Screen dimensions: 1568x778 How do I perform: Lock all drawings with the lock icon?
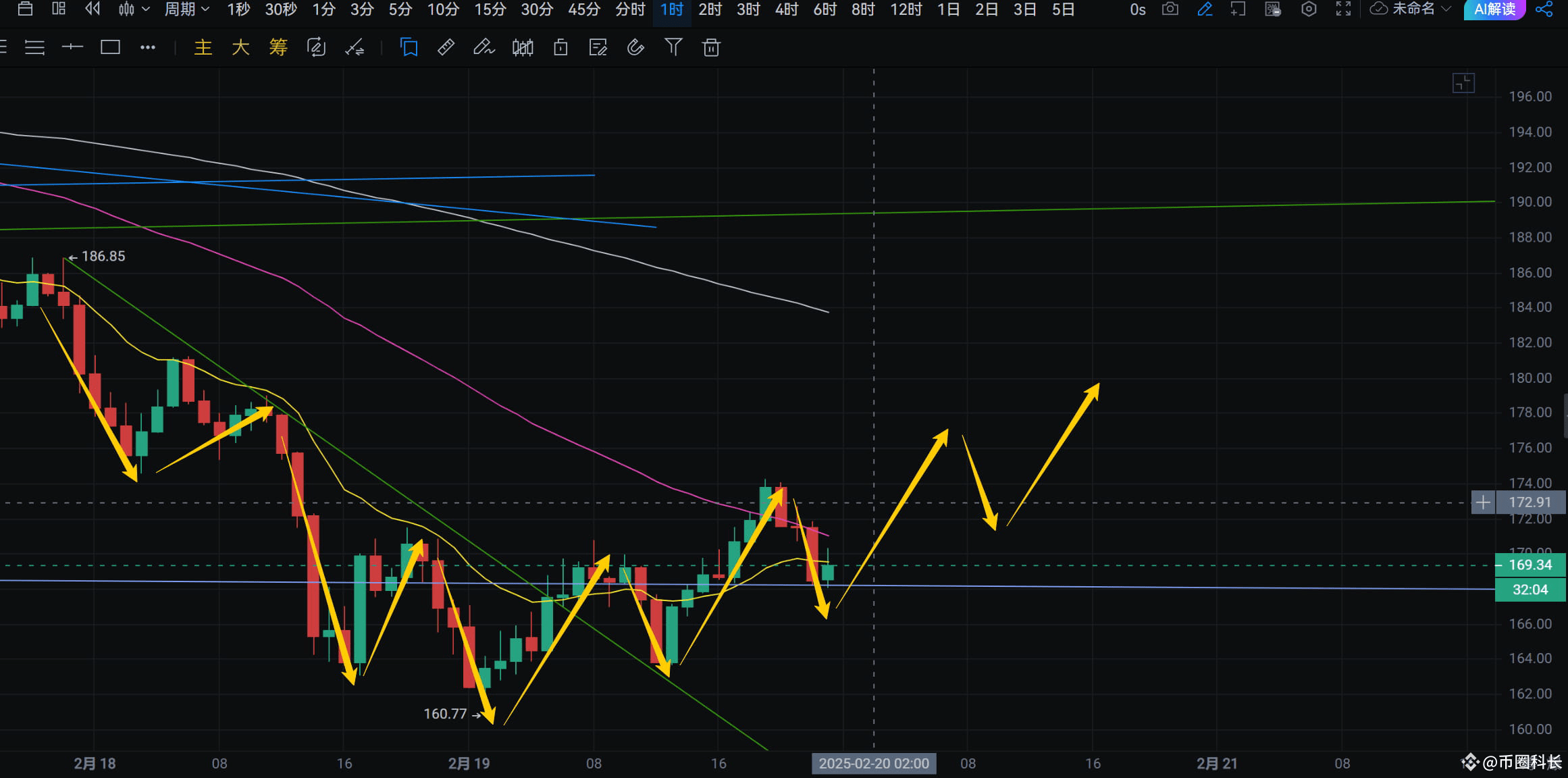[560, 47]
